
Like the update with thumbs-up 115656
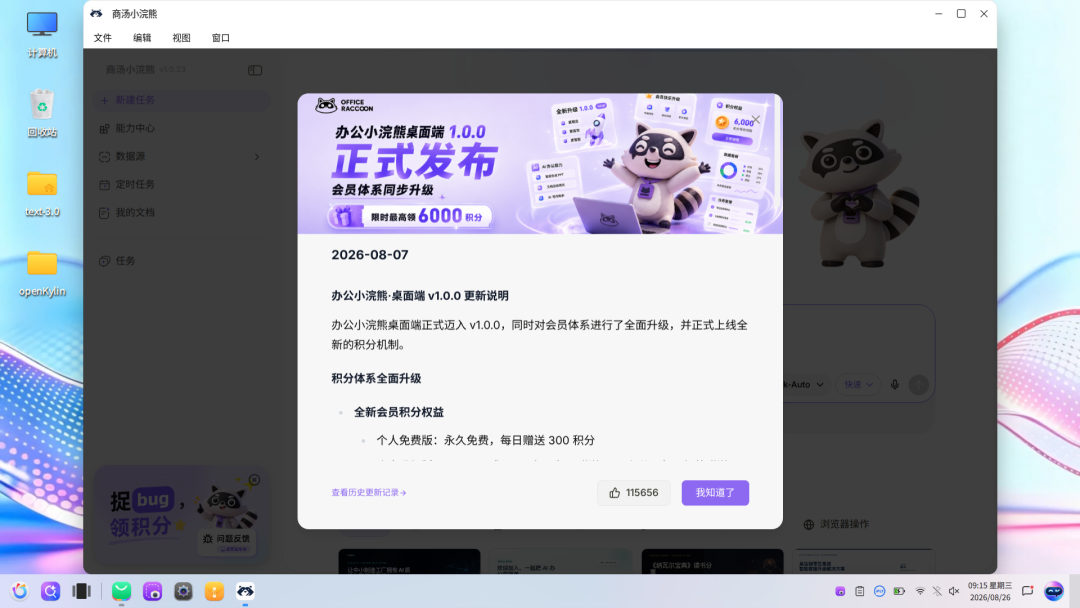tap(634, 492)
